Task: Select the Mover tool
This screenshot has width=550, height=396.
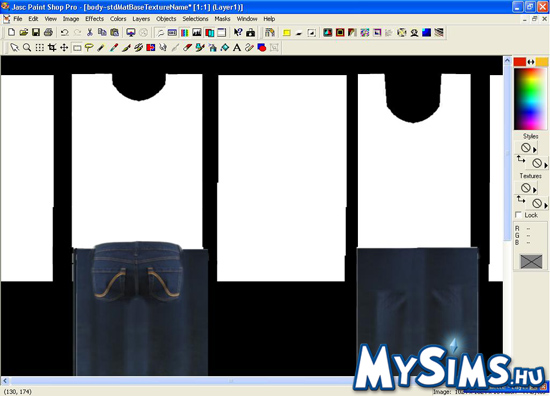Action: [64, 47]
